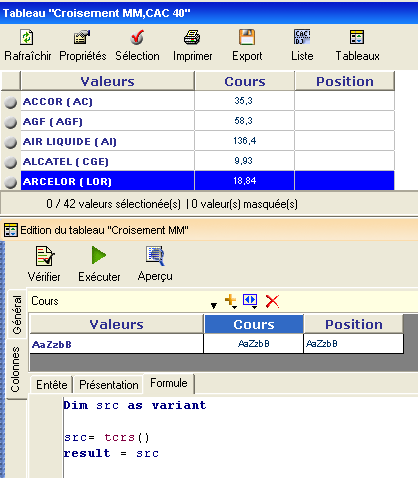Click the Sélection checkmark icon

(137, 37)
